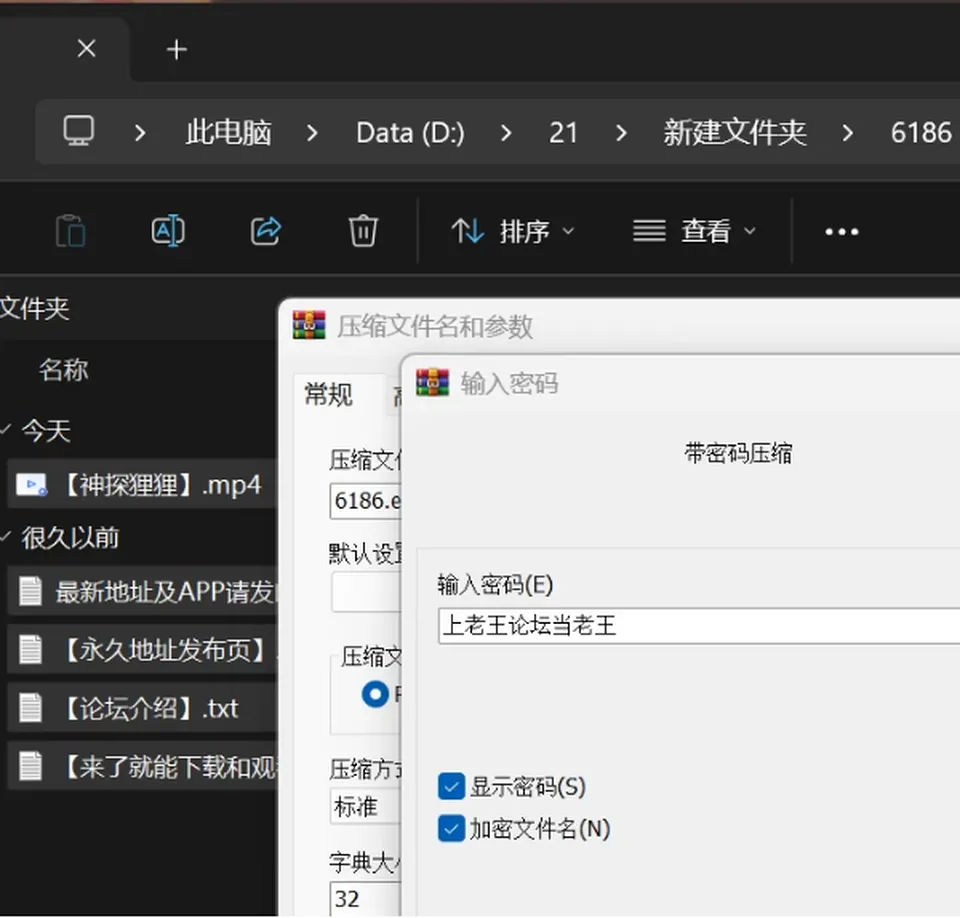Click the 名称 column header
This screenshot has height=918, width=960.
point(64,370)
